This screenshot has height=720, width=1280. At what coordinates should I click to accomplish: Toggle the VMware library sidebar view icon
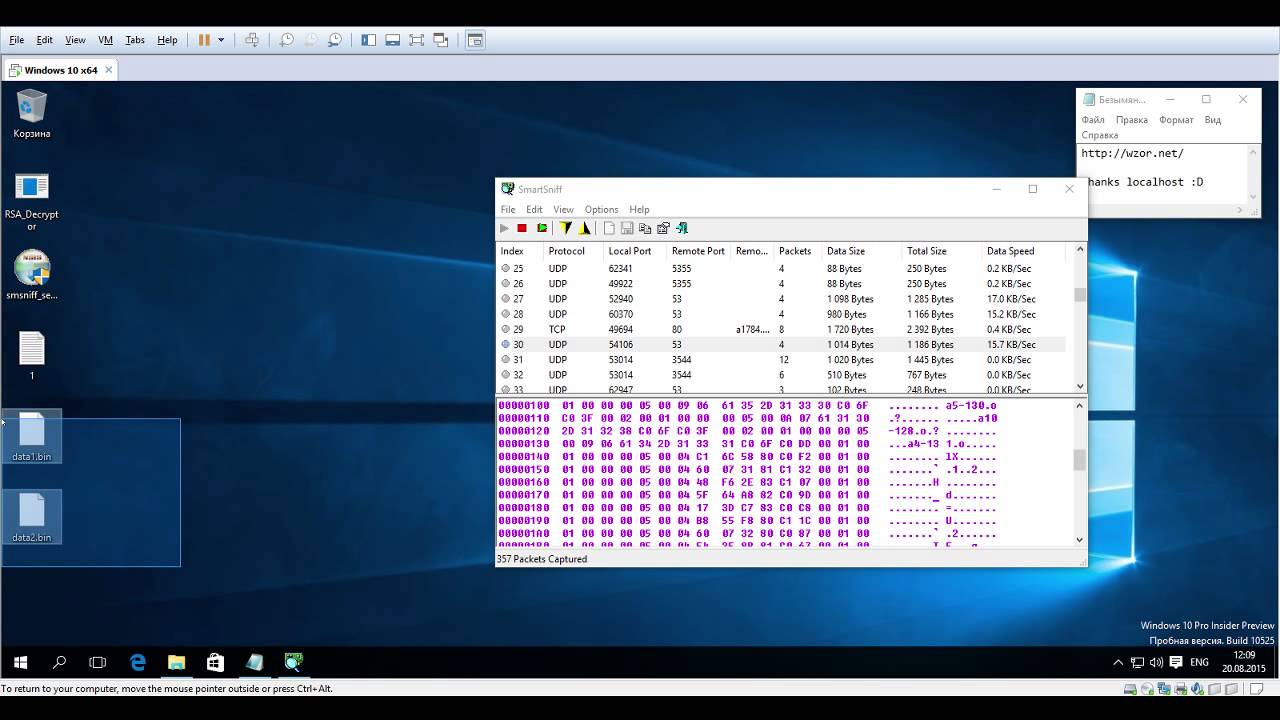tap(369, 40)
